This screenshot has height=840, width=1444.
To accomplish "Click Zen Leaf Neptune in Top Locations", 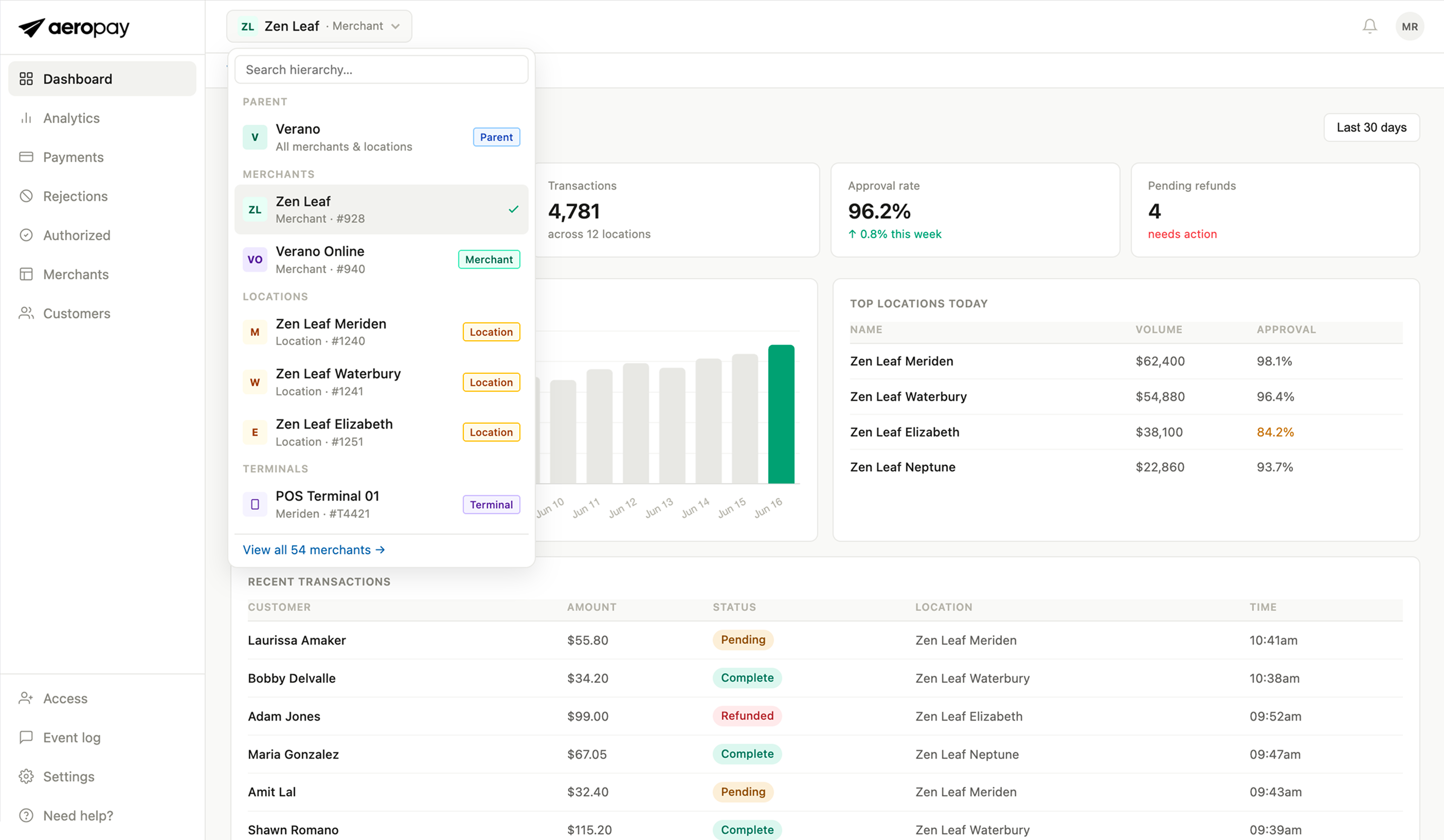I will pyautogui.click(x=902, y=467).
